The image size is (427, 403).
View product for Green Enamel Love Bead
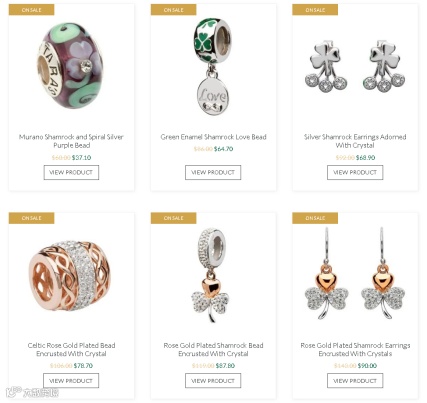click(213, 172)
